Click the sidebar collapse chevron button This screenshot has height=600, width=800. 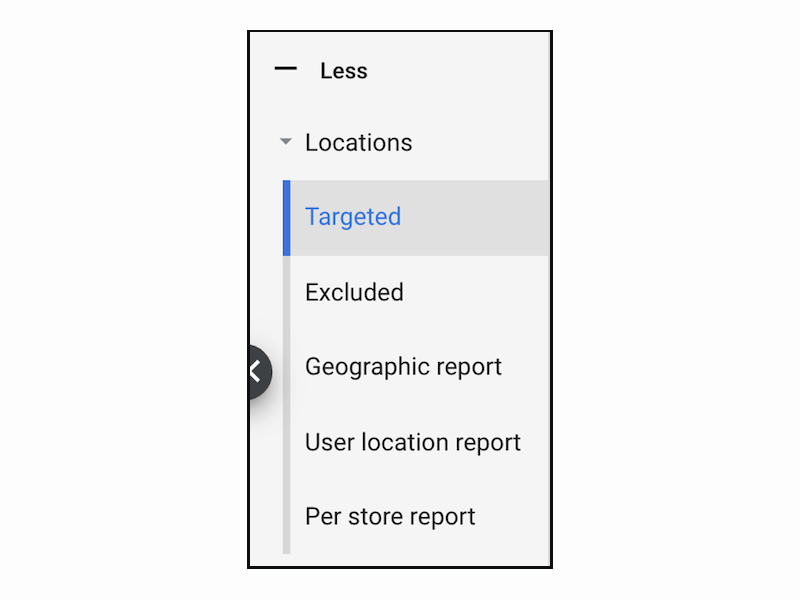click(257, 372)
